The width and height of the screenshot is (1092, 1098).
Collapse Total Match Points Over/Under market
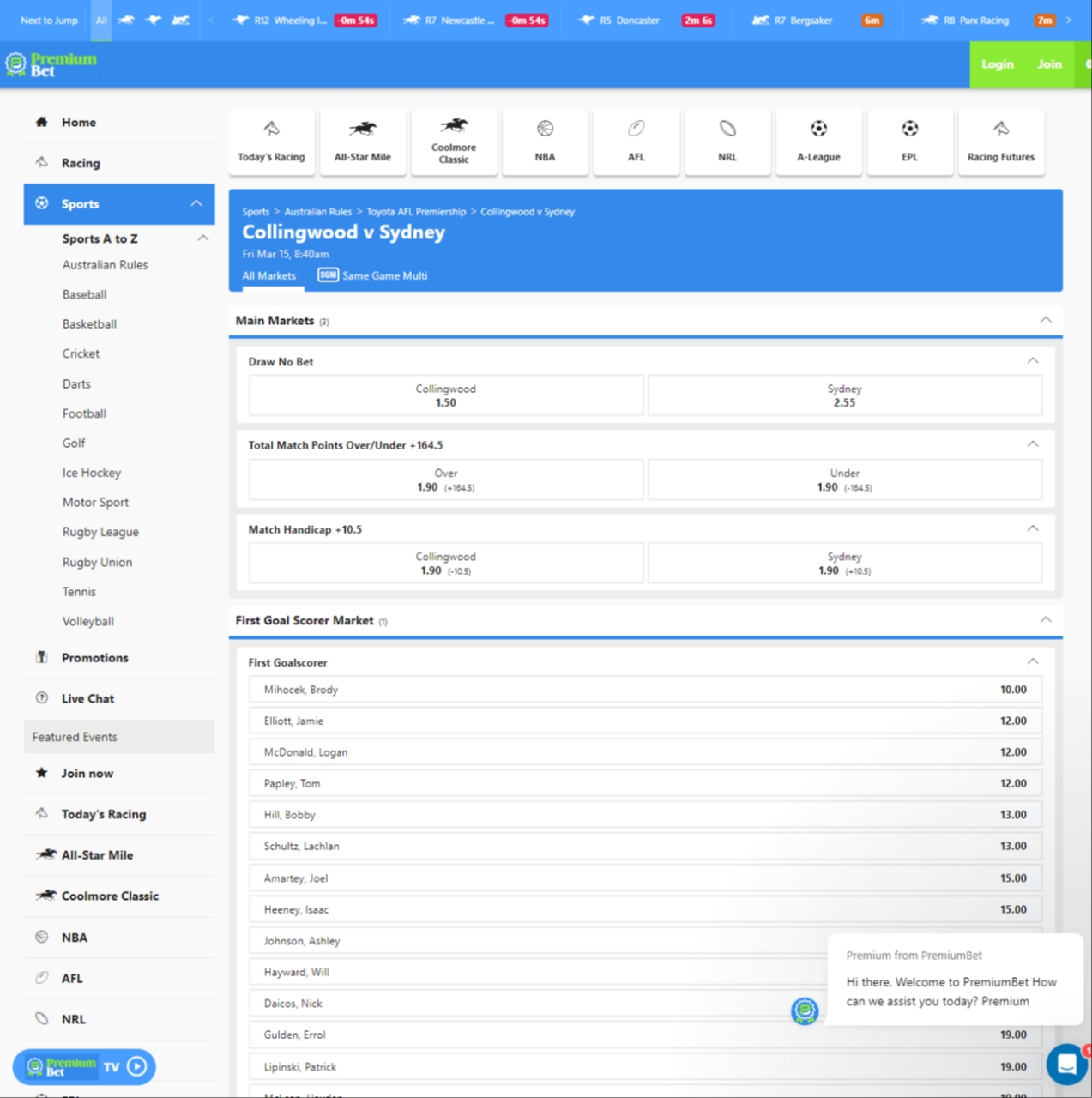1033,444
